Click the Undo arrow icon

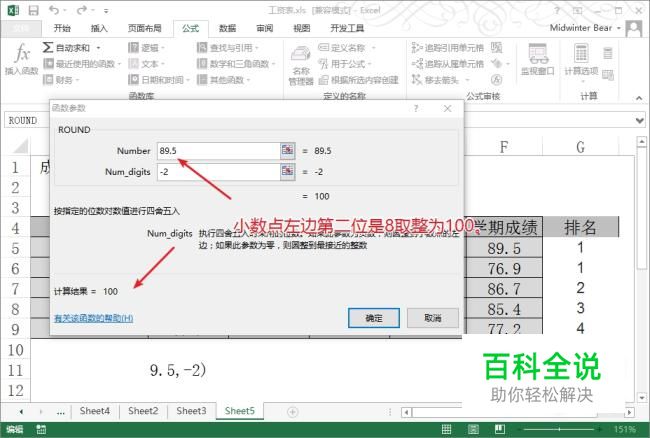(x=54, y=10)
